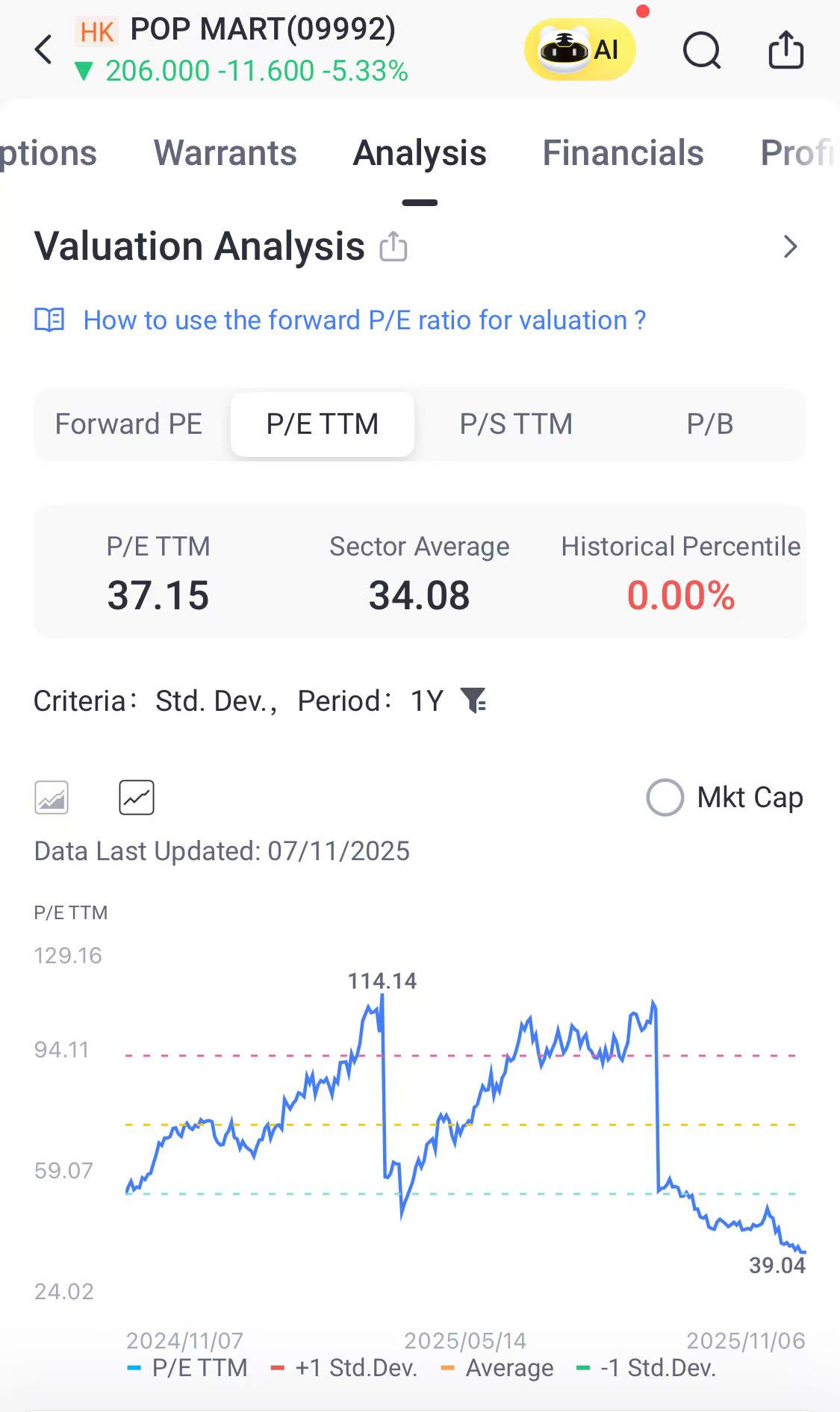Expand Valuation Analysis with right chevron
Viewport: 840px width, 1412px height.
pos(790,246)
